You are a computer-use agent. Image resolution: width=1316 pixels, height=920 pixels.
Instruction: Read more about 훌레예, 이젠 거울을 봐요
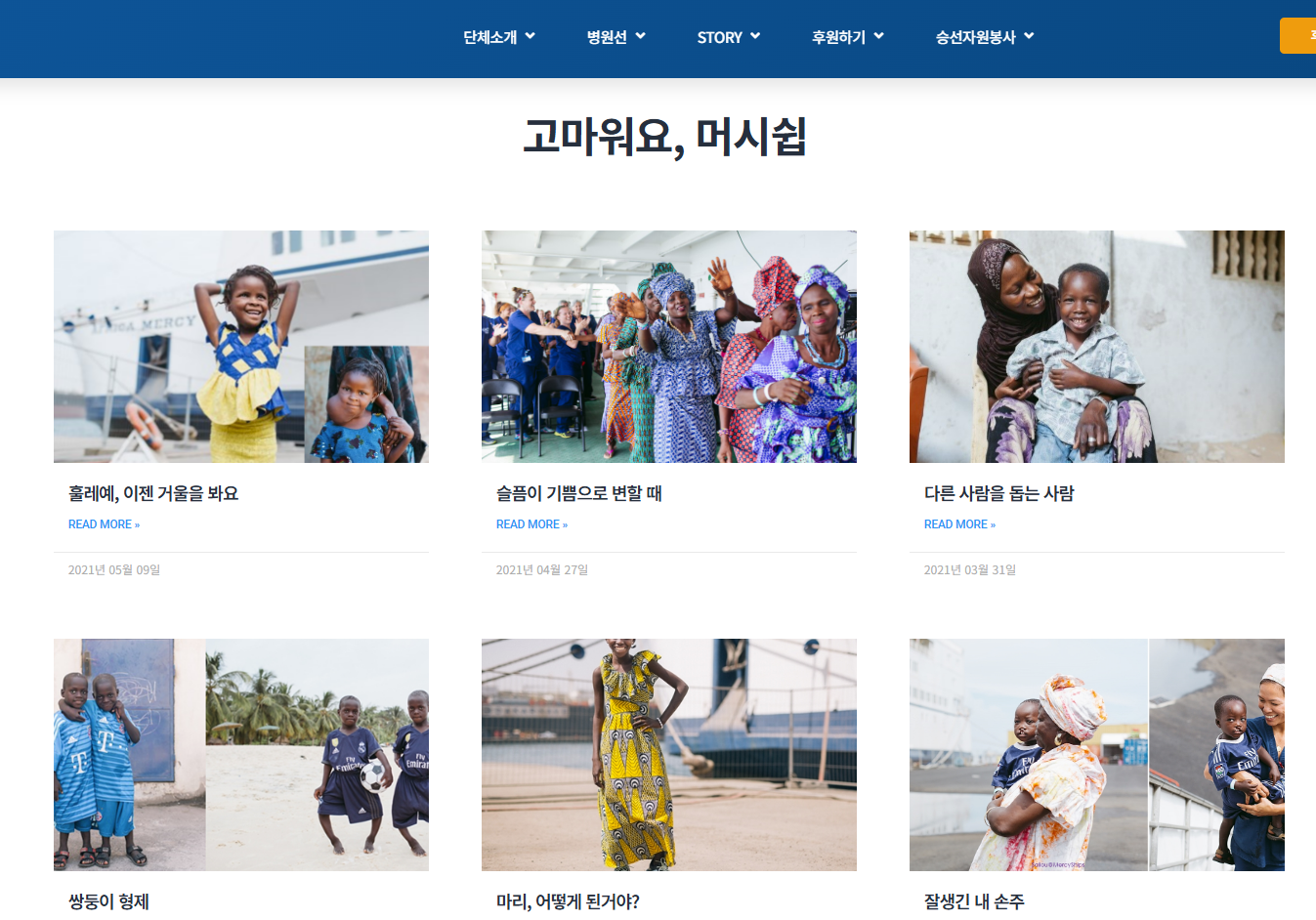click(104, 524)
